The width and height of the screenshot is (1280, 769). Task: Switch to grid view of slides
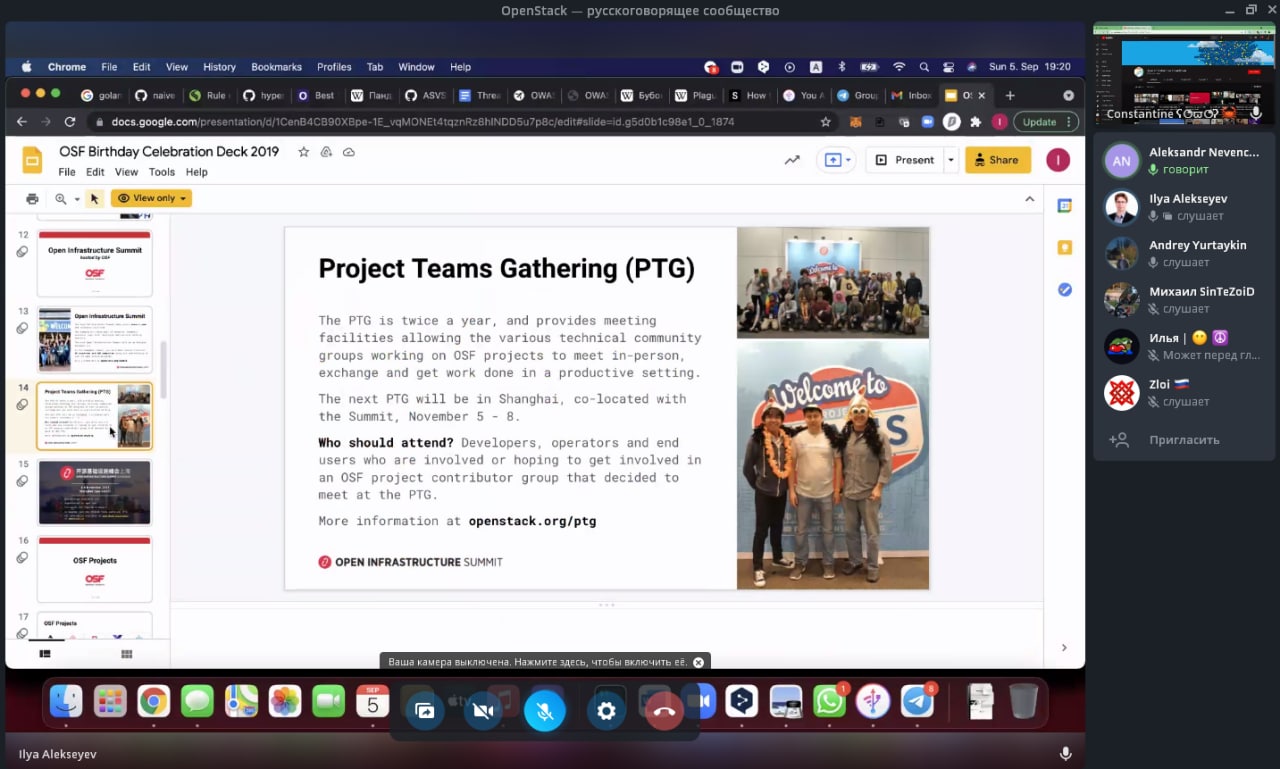[127, 654]
